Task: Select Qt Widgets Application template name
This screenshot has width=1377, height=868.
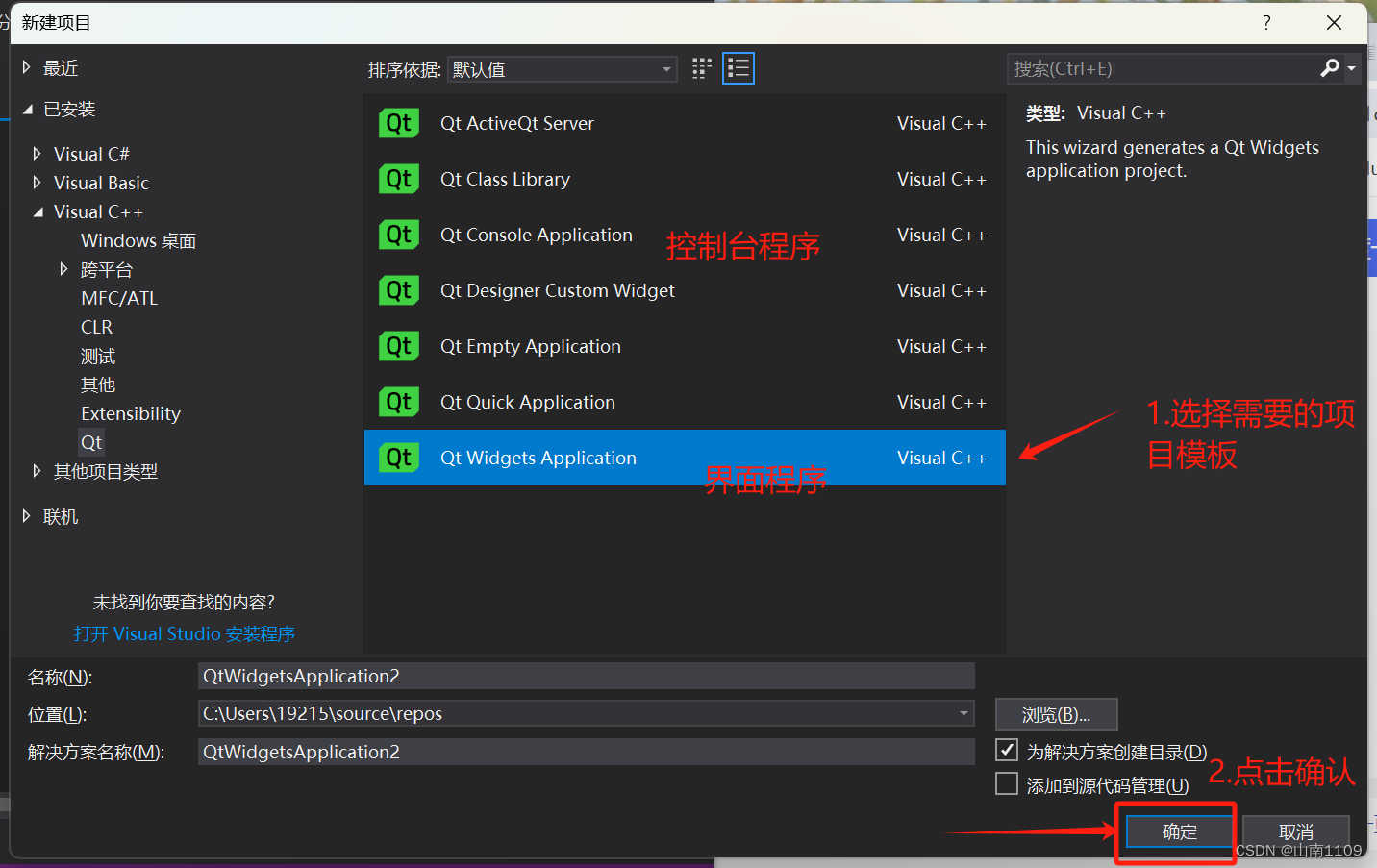Action: tap(538, 458)
